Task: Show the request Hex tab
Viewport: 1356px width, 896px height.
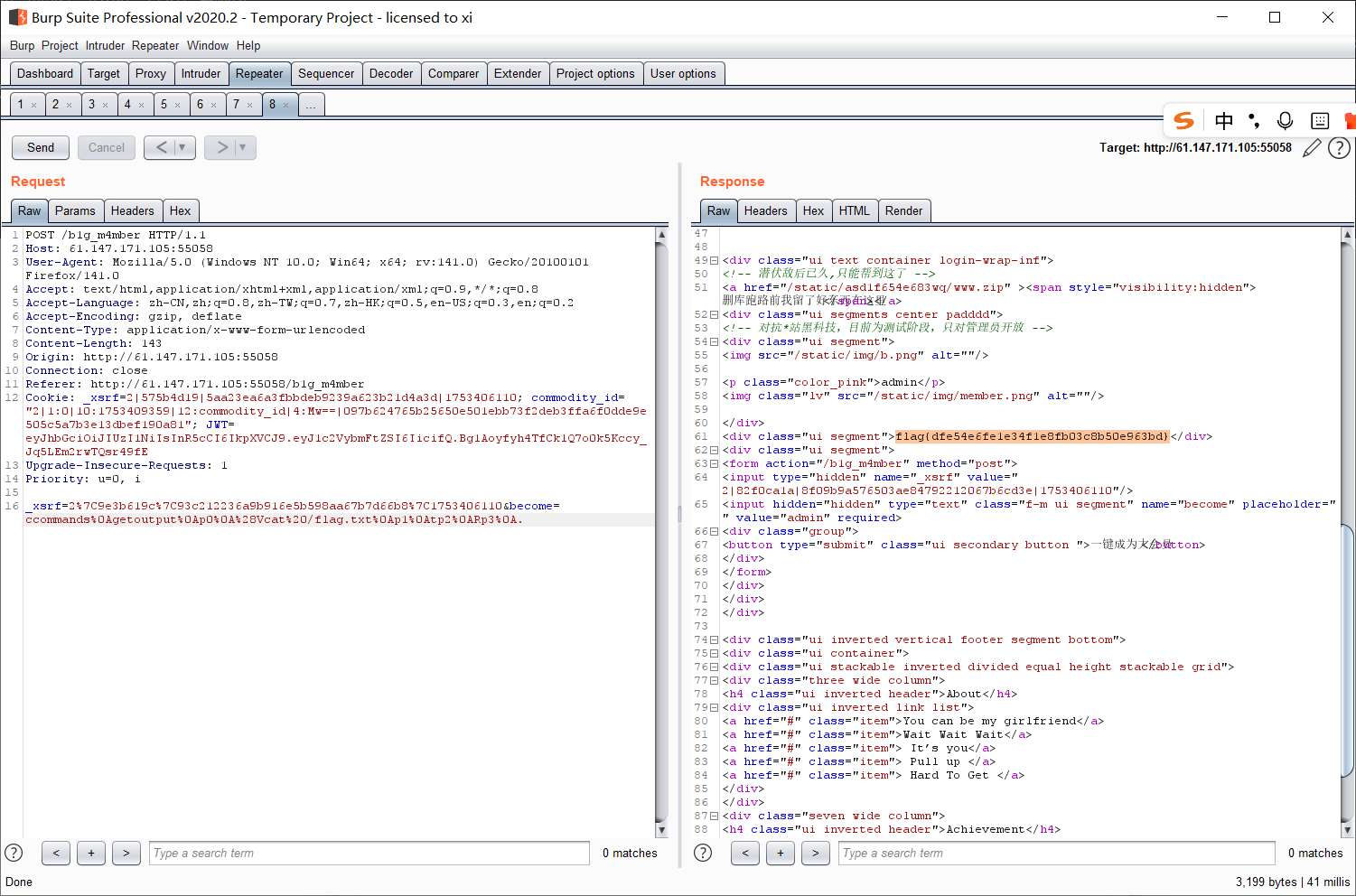Action: (x=181, y=210)
